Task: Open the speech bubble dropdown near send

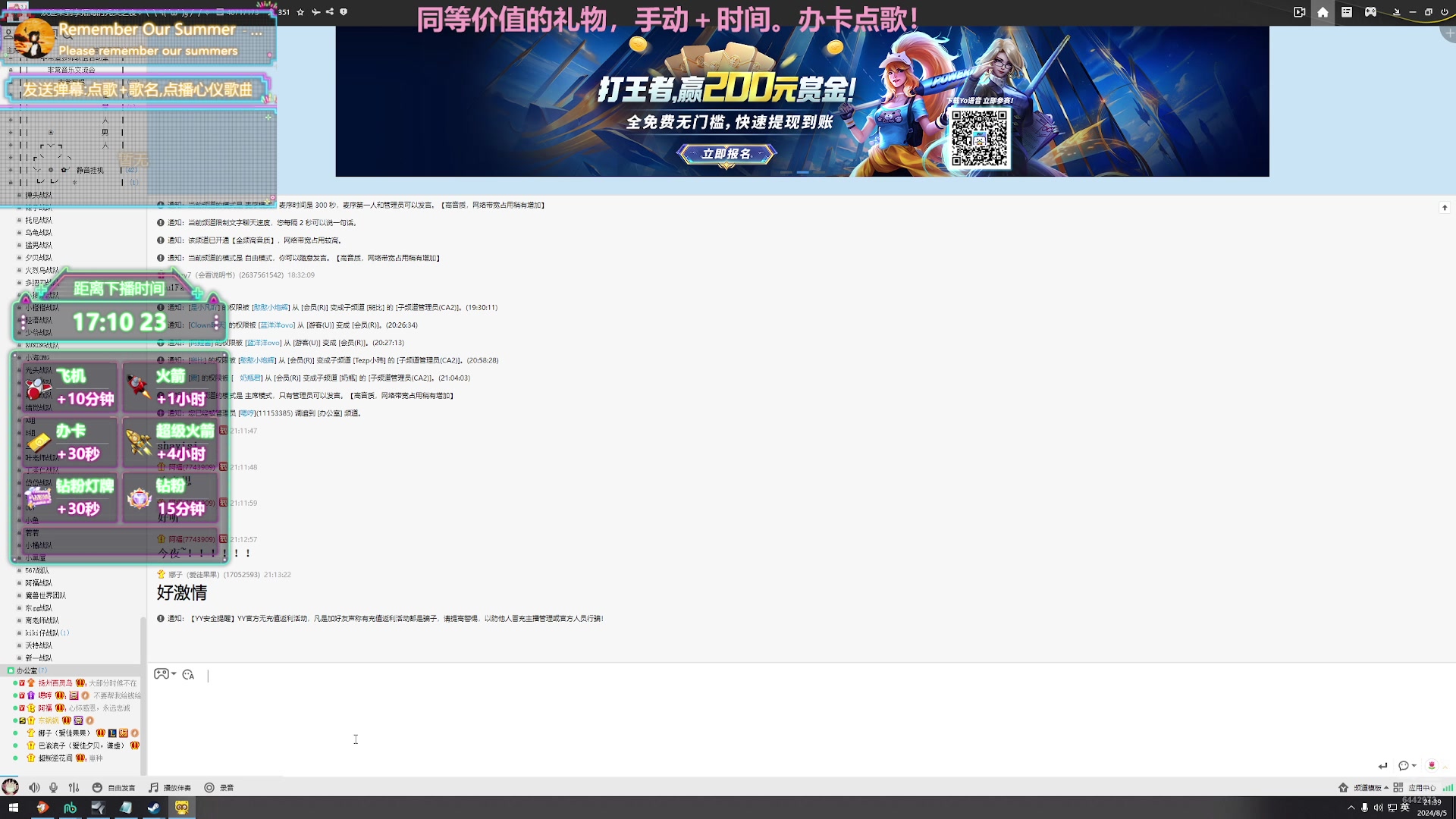Action: point(1407,766)
